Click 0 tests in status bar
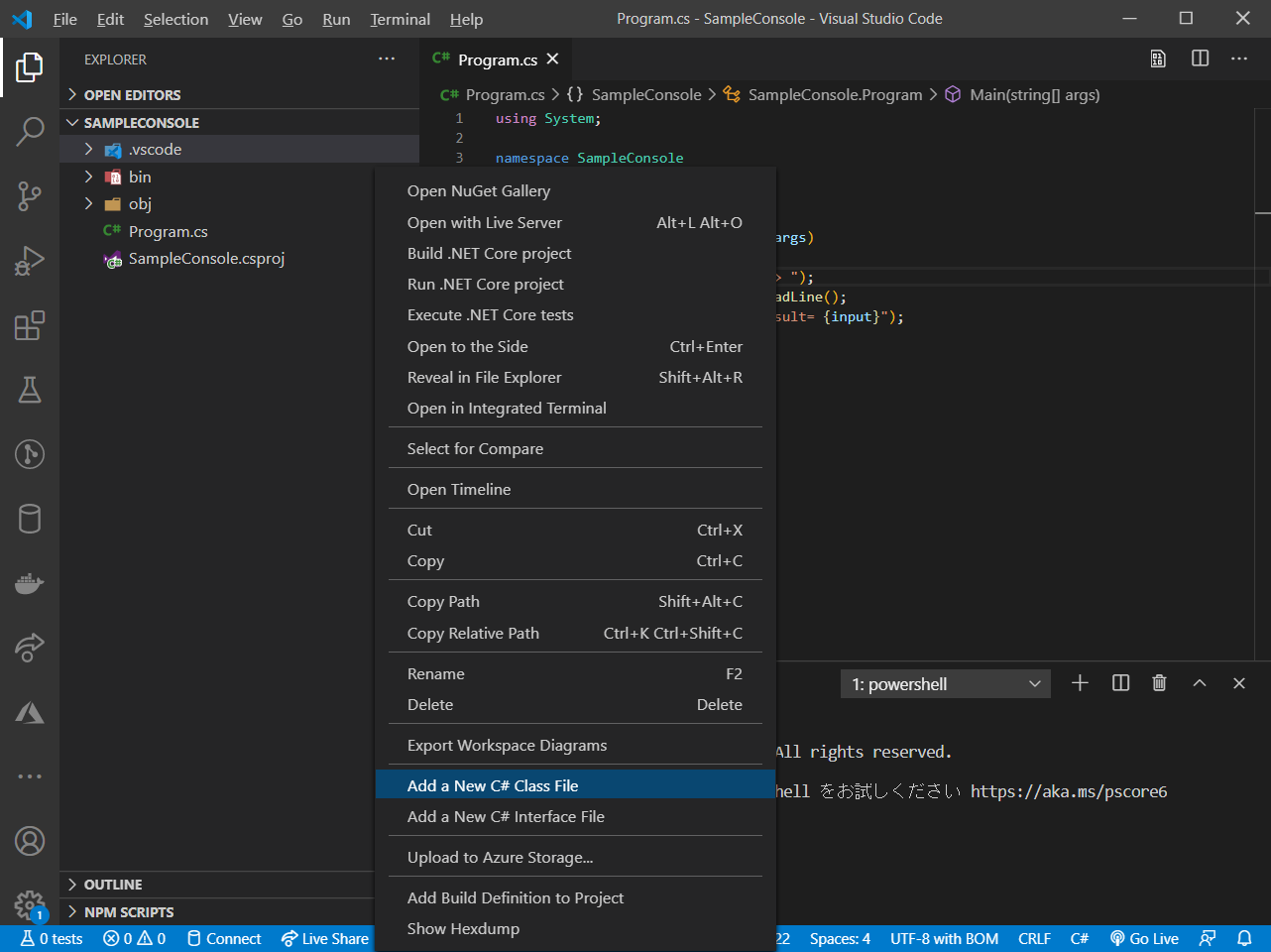This screenshot has height=952, width=1271. (52, 938)
